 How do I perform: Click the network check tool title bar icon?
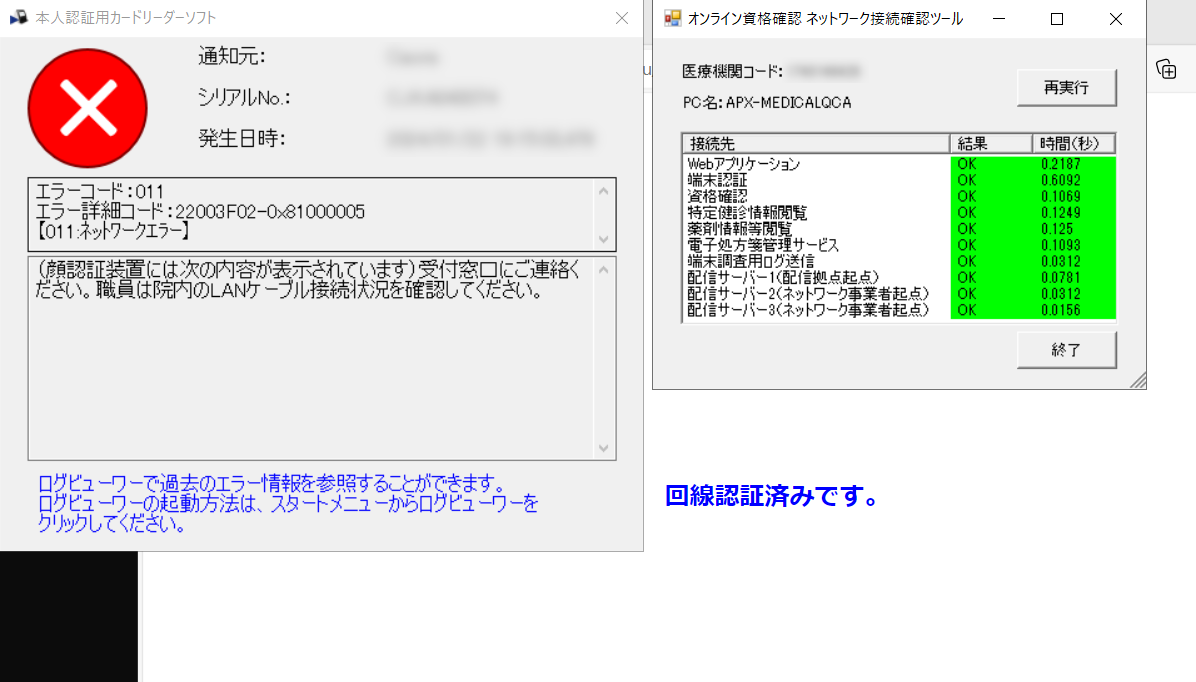tap(671, 18)
